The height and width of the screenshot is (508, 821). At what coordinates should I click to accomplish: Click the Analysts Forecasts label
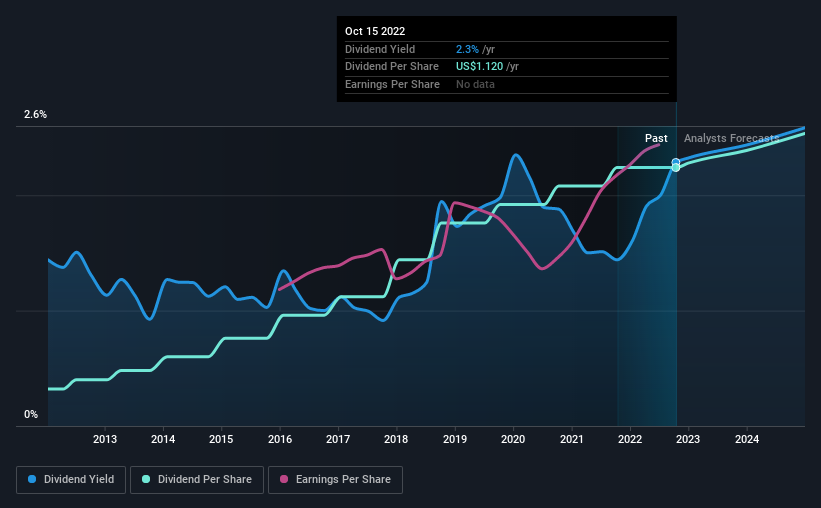[x=731, y=138]
